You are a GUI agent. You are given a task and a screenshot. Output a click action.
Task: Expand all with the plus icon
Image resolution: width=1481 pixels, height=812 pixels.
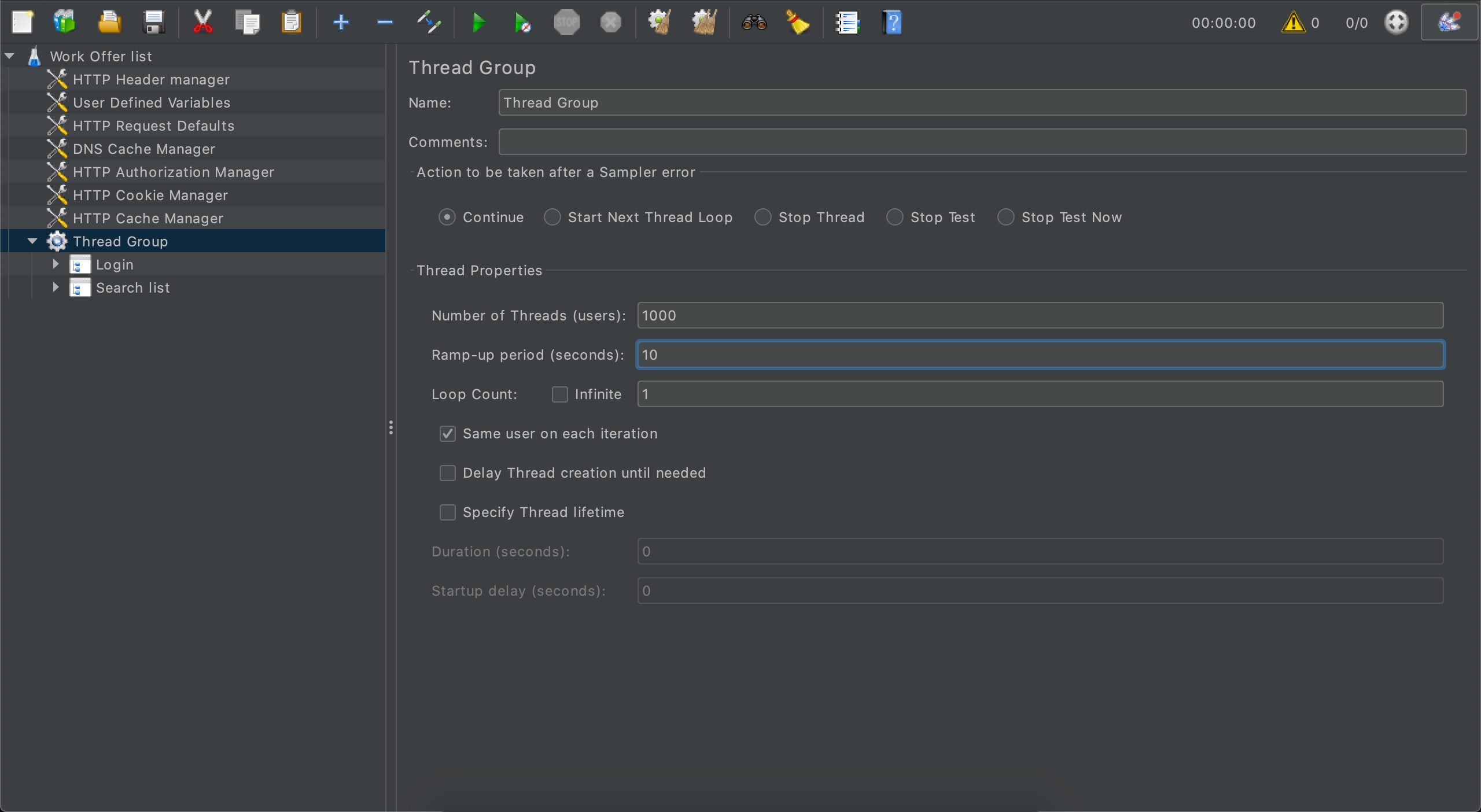point(341,23)
